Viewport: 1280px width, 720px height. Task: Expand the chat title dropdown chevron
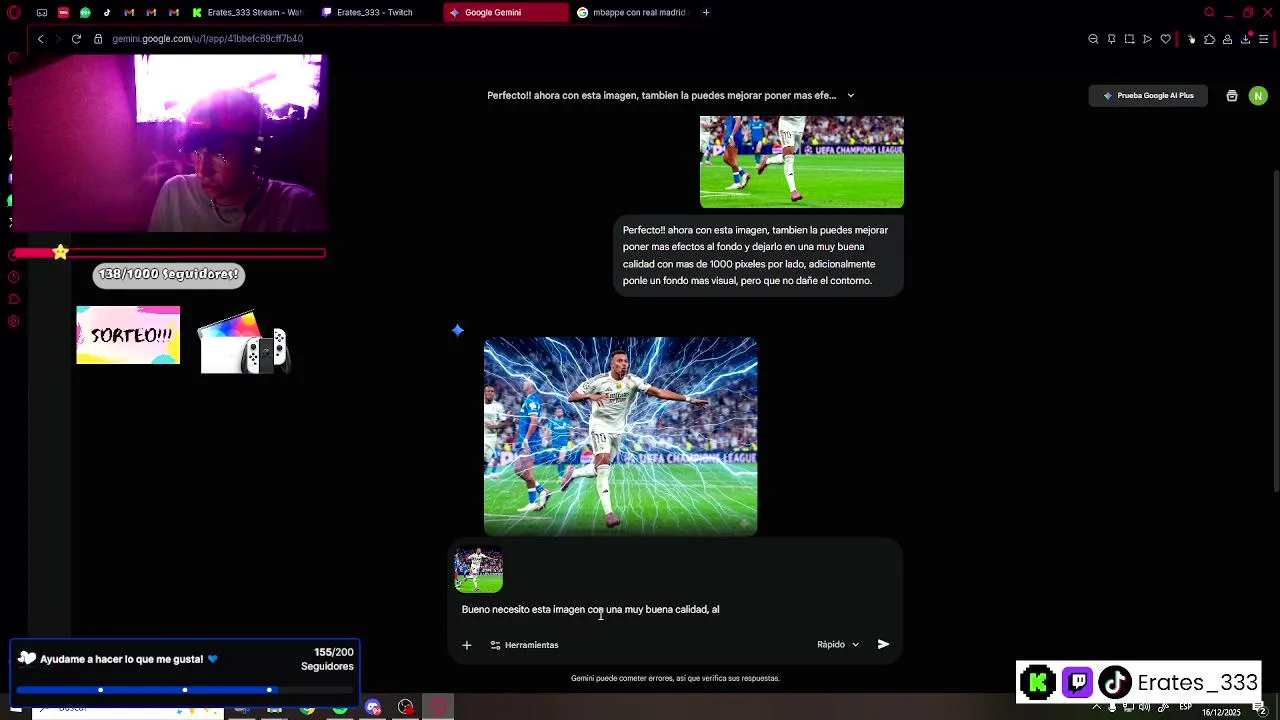pos(851,96)
